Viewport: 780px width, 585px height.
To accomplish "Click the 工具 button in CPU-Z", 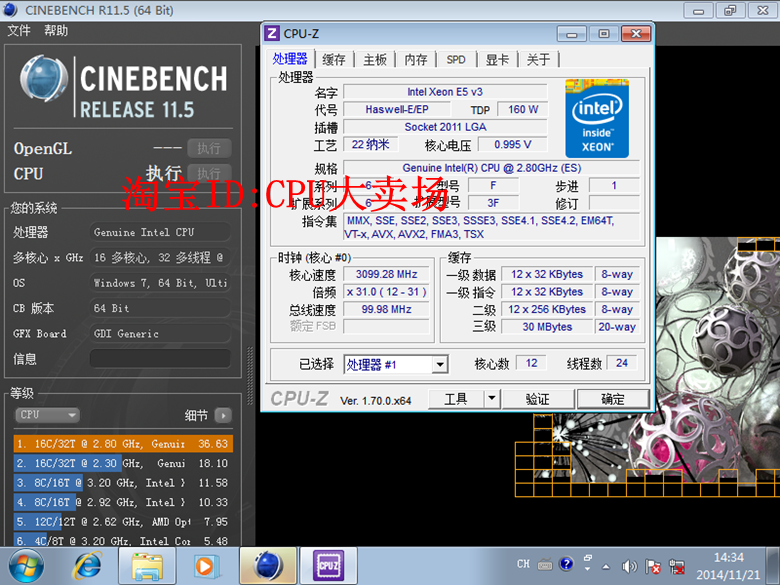I will coord(456,399).
